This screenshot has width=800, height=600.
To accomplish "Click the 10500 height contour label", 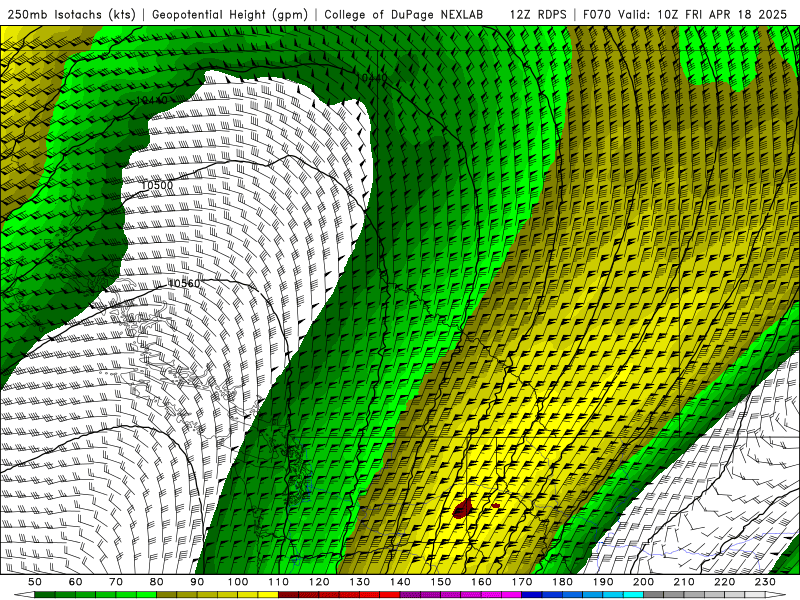I will coord(157,185).
